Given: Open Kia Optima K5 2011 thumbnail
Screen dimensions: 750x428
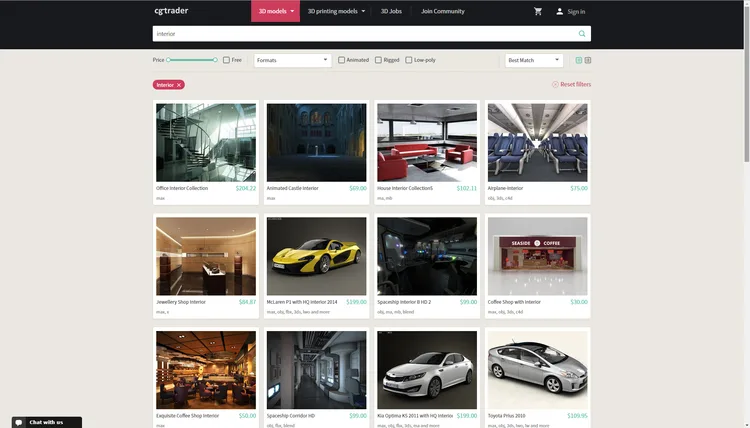Looking at the screenshot, I should coord(427,370).
